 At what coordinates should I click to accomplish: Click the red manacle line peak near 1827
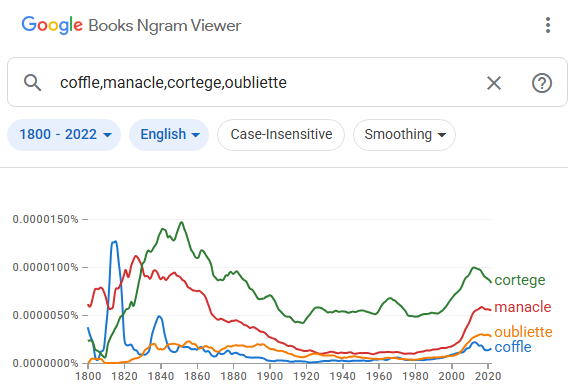(136, 256)
